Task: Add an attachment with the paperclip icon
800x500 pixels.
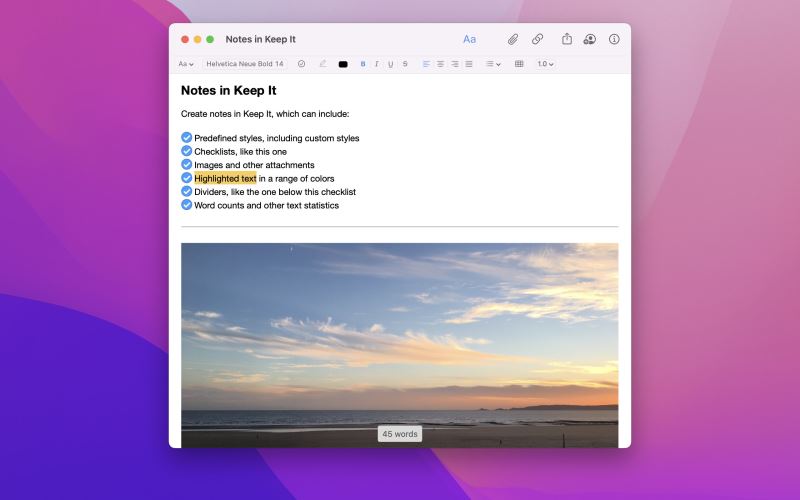Action: click(x=513, y=39)
